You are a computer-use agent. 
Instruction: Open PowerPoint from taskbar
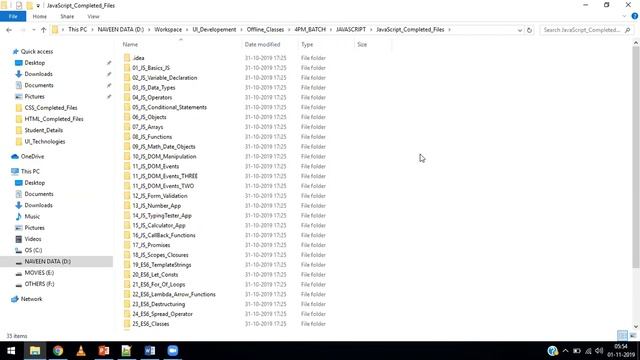click(x=104, y=351)
